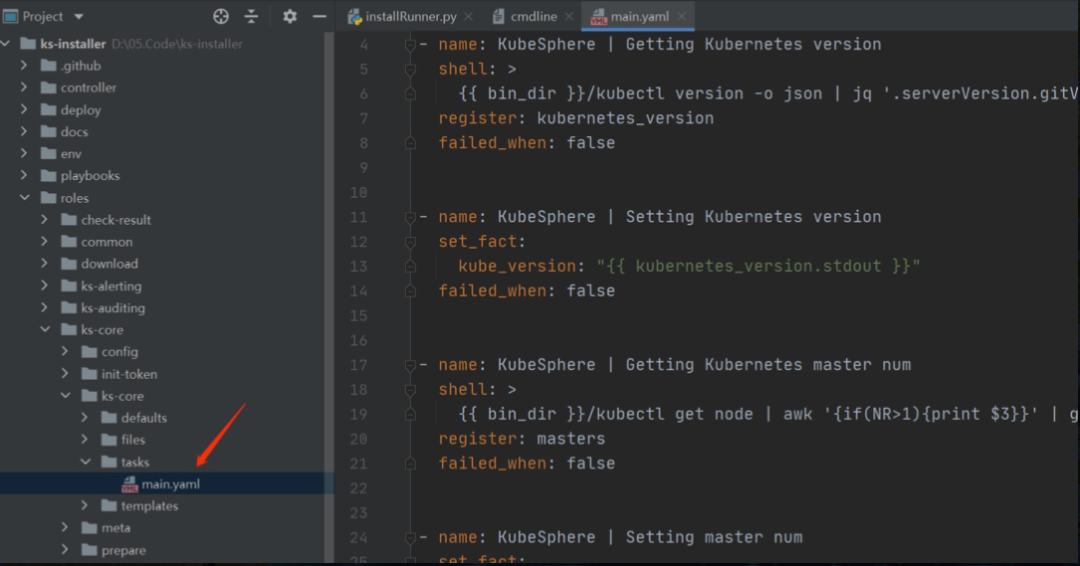
Task: Expand the templates folder chevron
Action: click(85, 505)
